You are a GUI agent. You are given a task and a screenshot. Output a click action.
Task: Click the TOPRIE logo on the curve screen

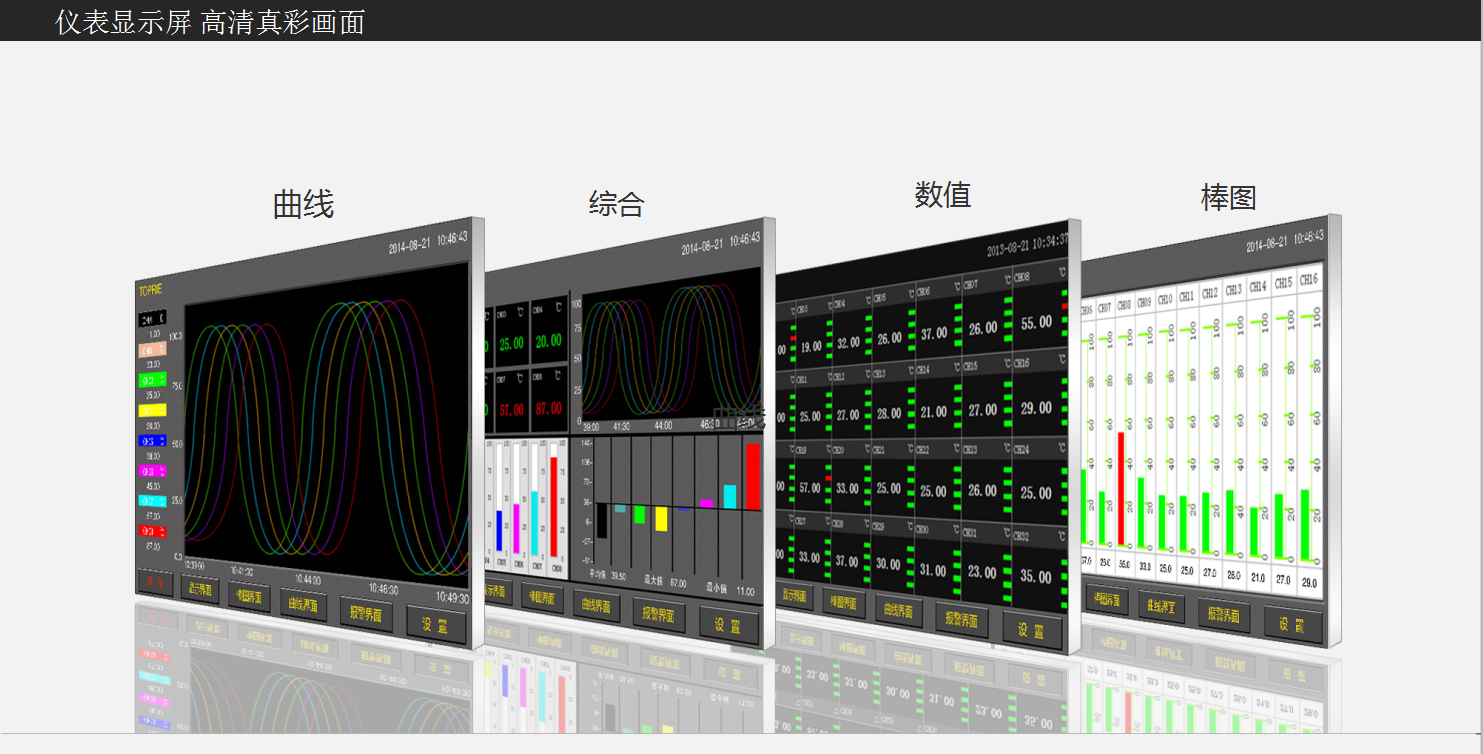150,290
